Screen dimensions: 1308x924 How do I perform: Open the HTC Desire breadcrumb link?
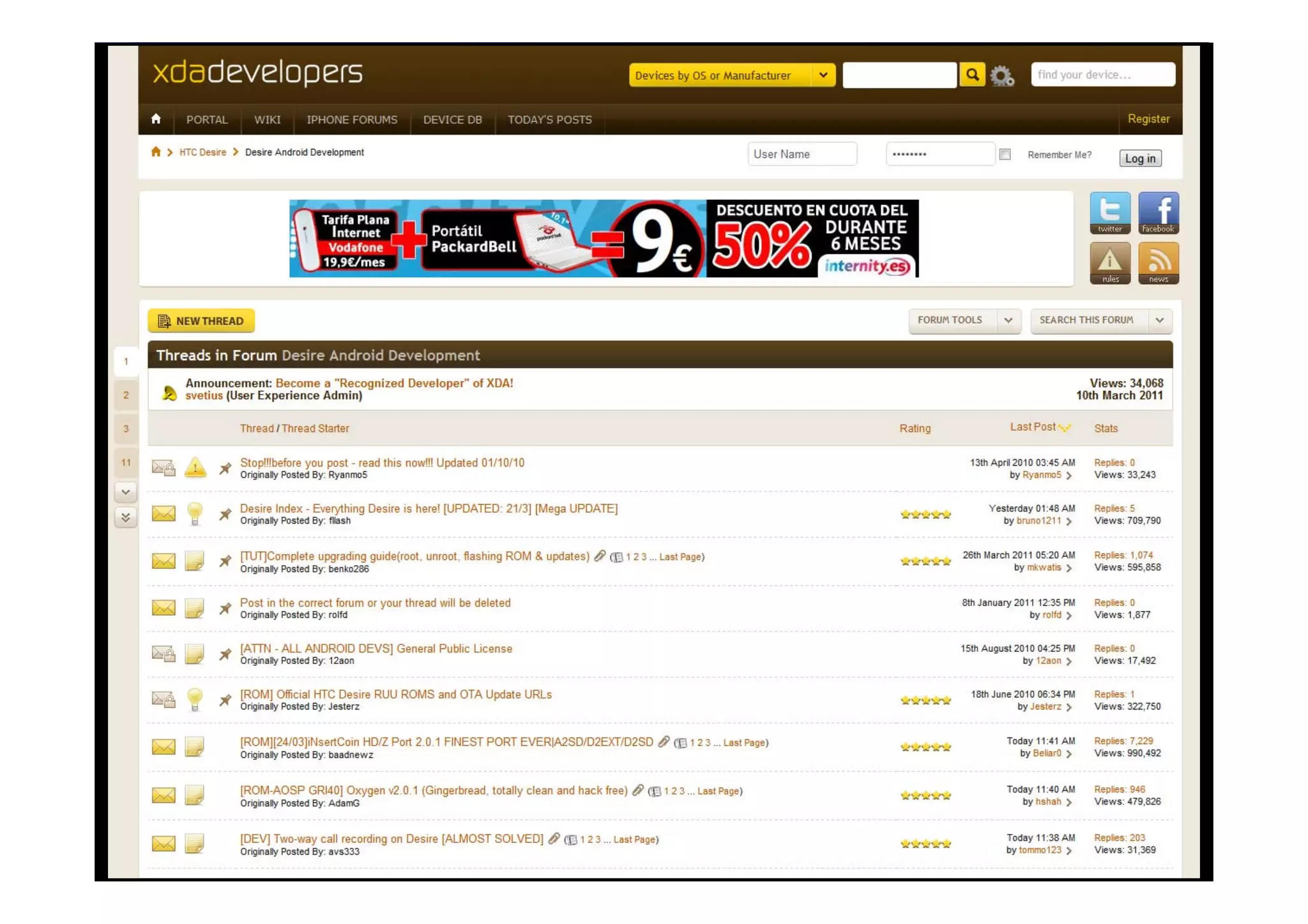202,152
